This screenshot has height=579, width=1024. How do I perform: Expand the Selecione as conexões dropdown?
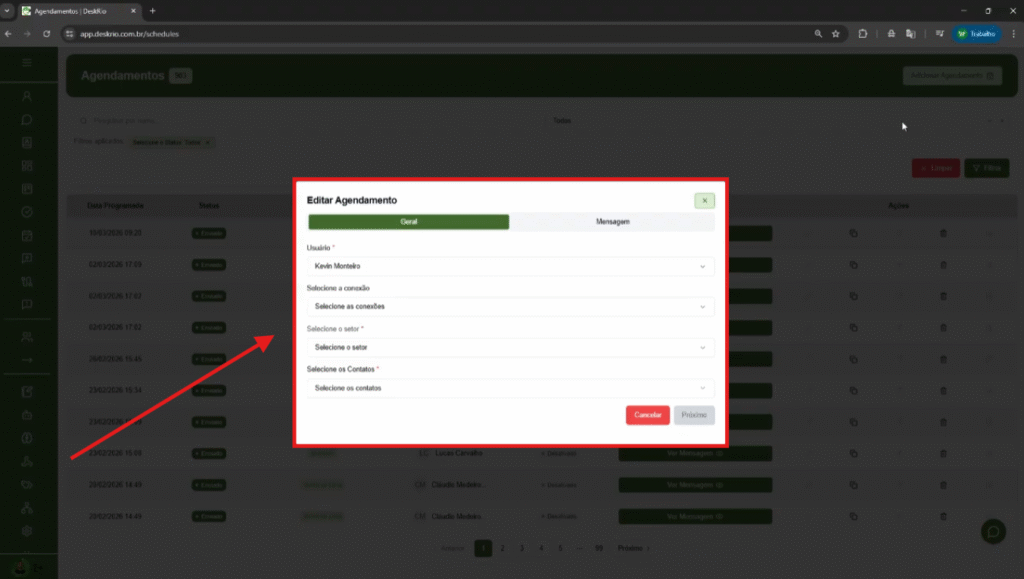coord(510,307)
